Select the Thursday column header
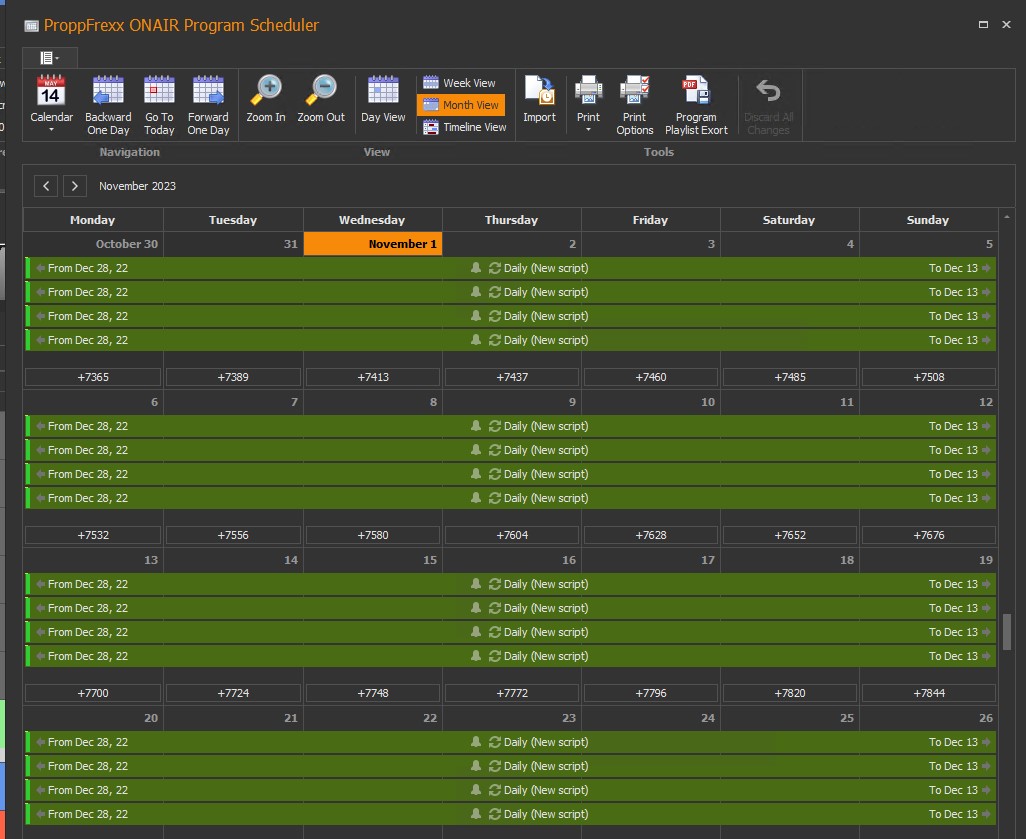 (x=511, y=220)
